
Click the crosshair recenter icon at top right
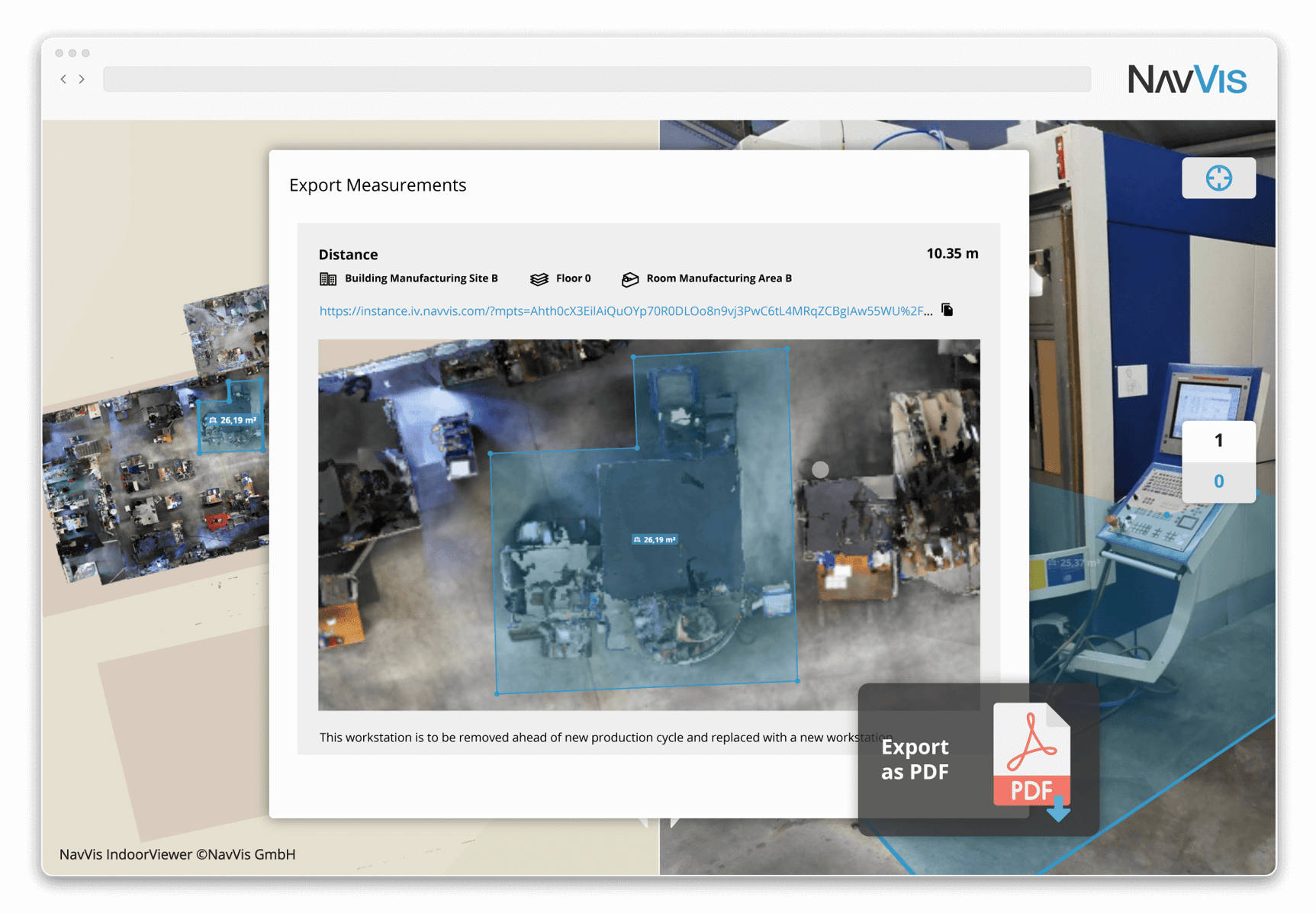(x=1218, y=178)
